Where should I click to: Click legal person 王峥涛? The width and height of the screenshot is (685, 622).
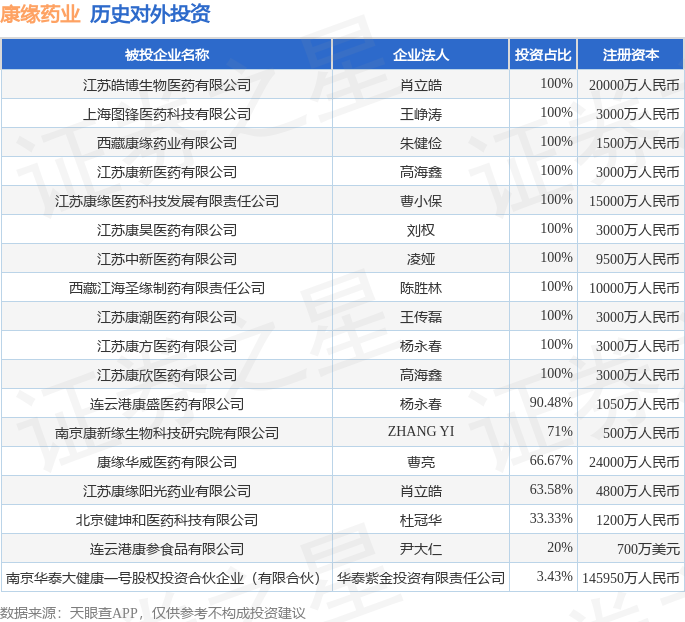coord(421,114)
